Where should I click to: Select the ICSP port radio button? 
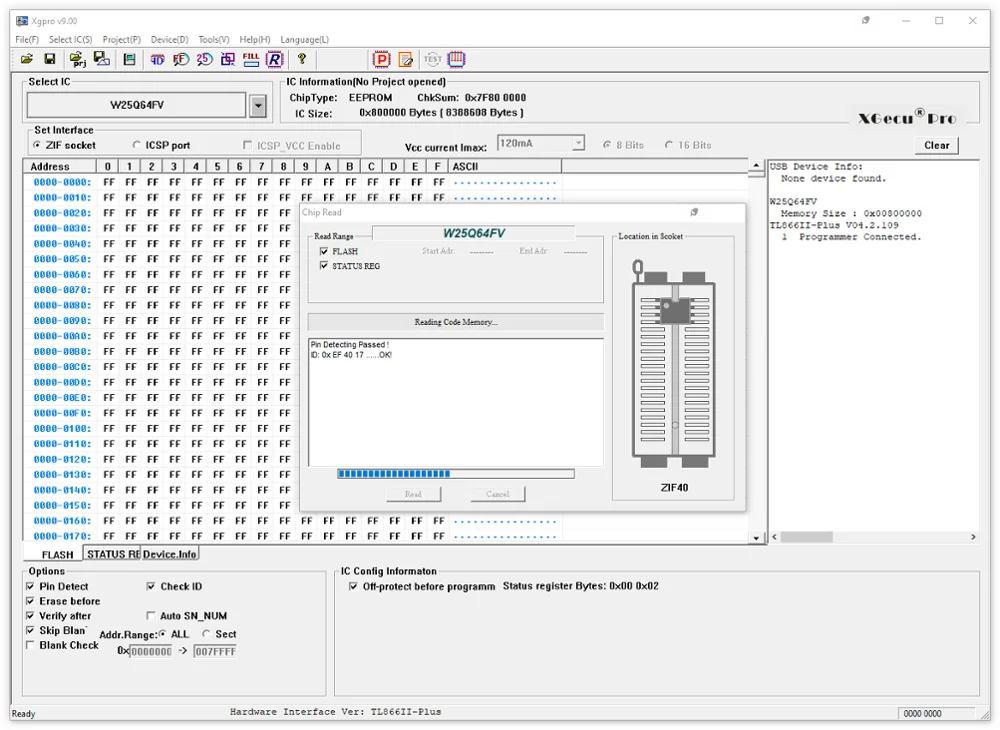point(137,146)
